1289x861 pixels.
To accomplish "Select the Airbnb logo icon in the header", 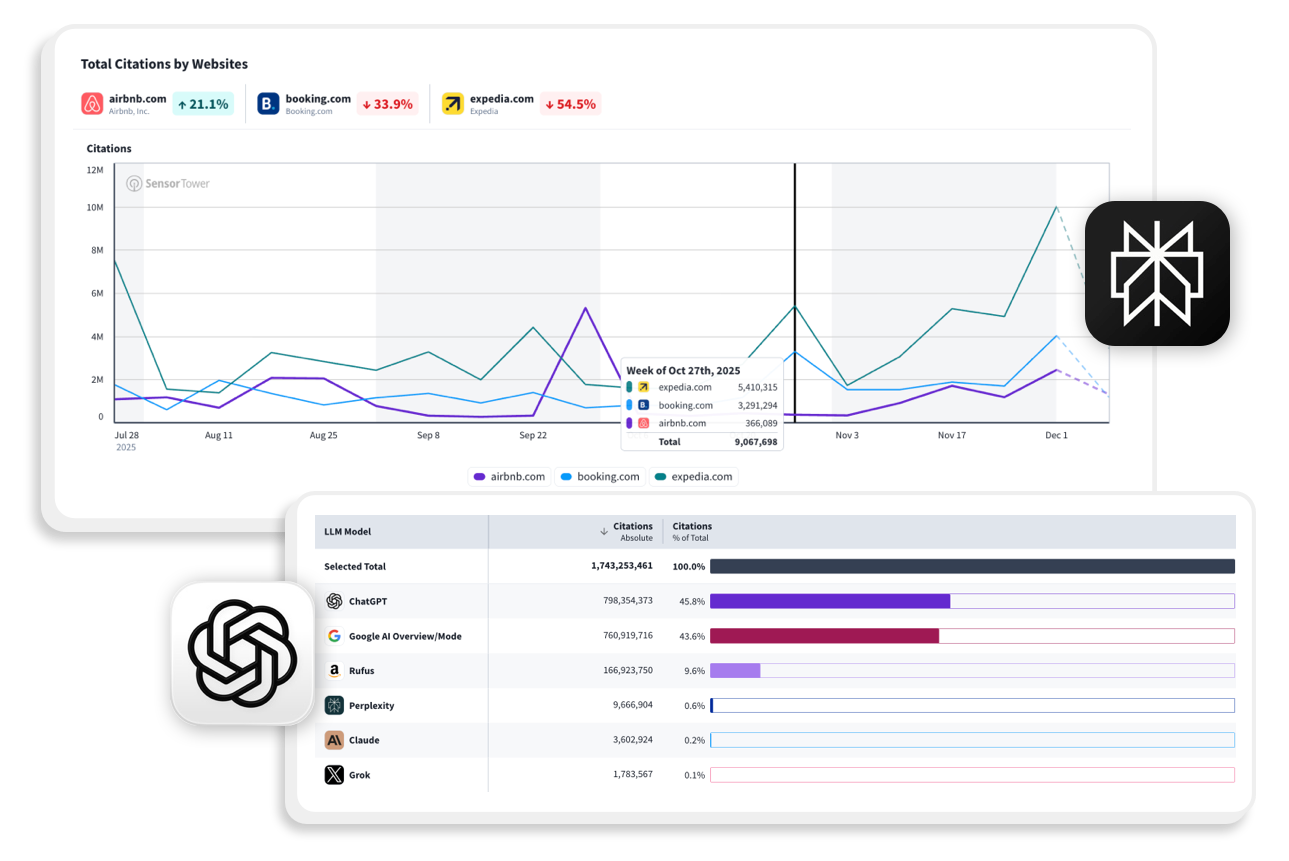I will tap(92, 103).
